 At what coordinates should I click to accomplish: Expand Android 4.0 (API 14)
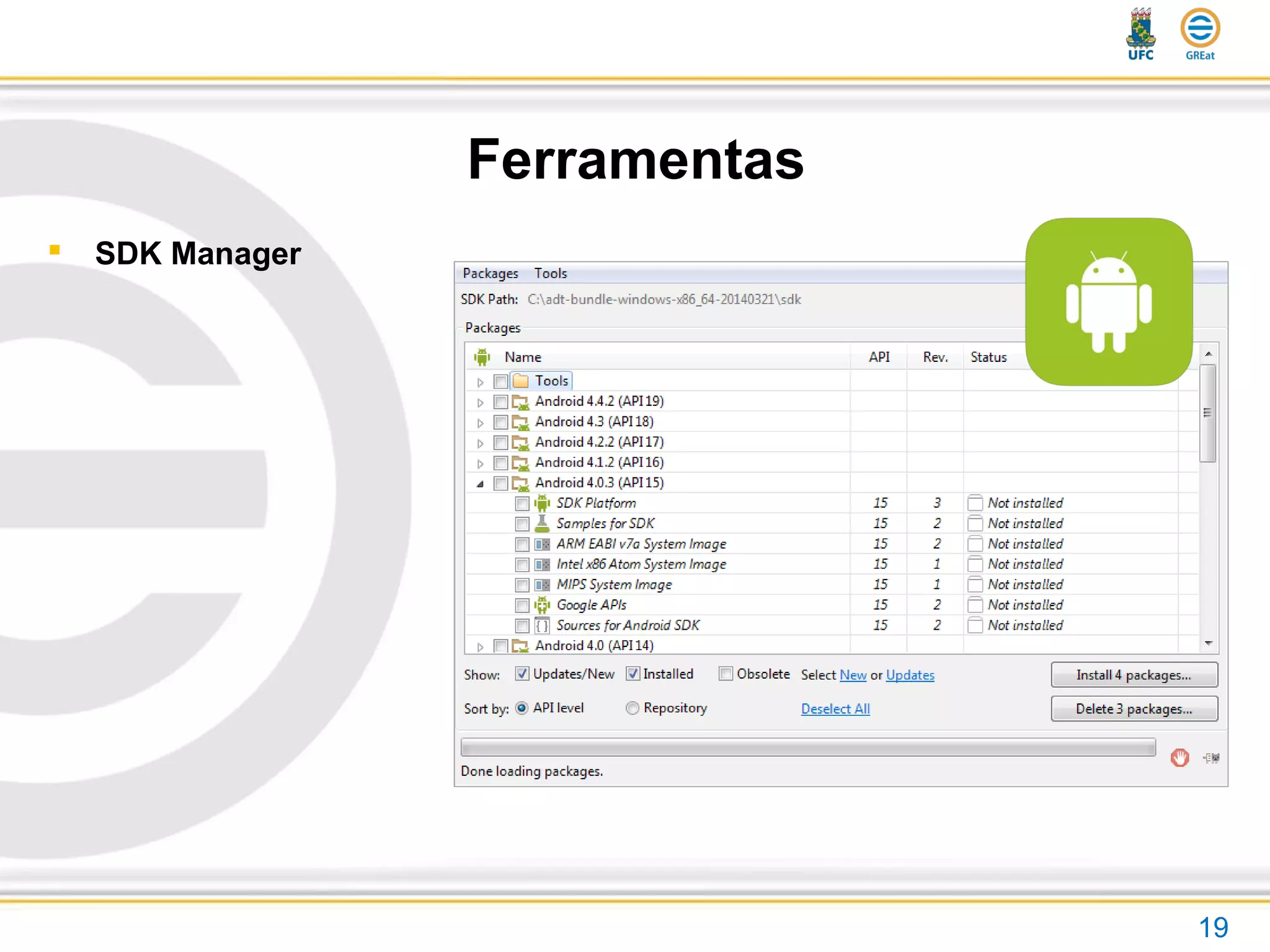pyautogui.click(x=480, y=646)
